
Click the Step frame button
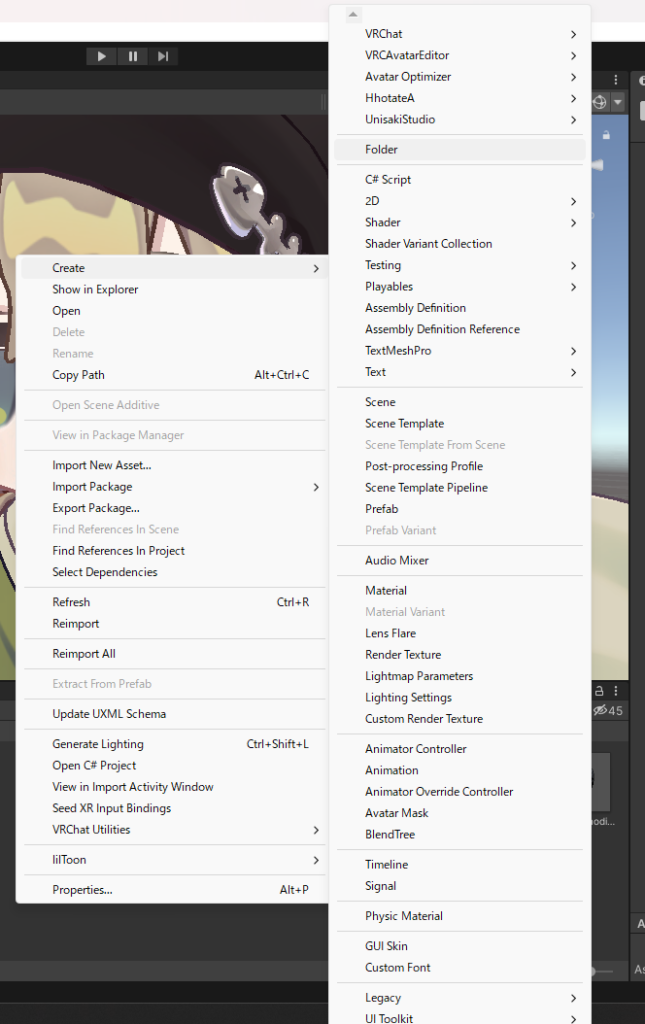(163, 56)
